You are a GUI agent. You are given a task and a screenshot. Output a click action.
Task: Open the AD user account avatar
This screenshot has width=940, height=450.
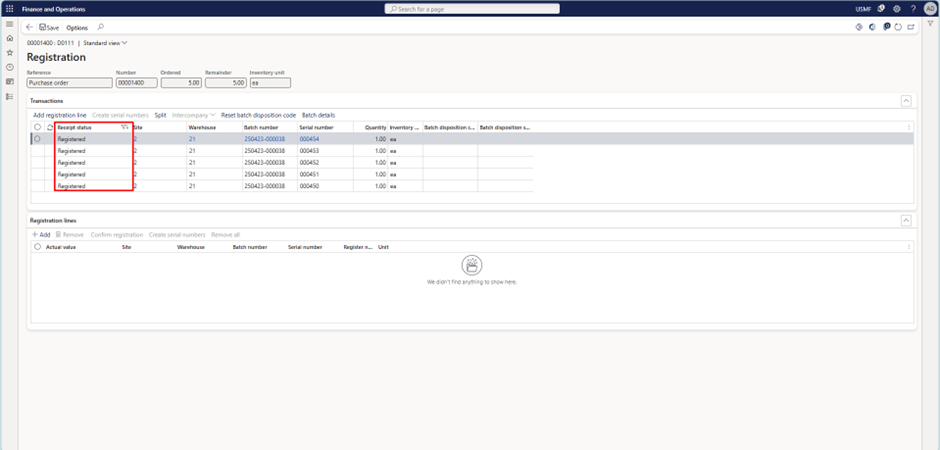pos(930,9)
